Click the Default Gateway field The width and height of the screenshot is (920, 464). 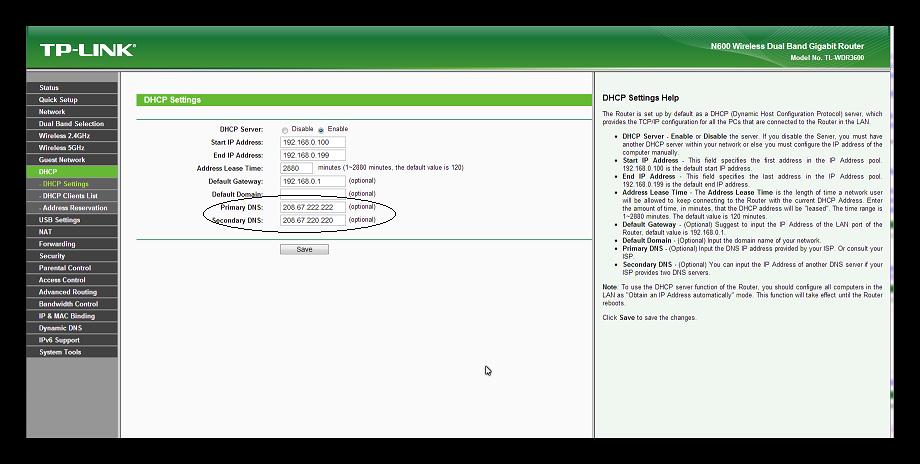click(x=313, y=181)
